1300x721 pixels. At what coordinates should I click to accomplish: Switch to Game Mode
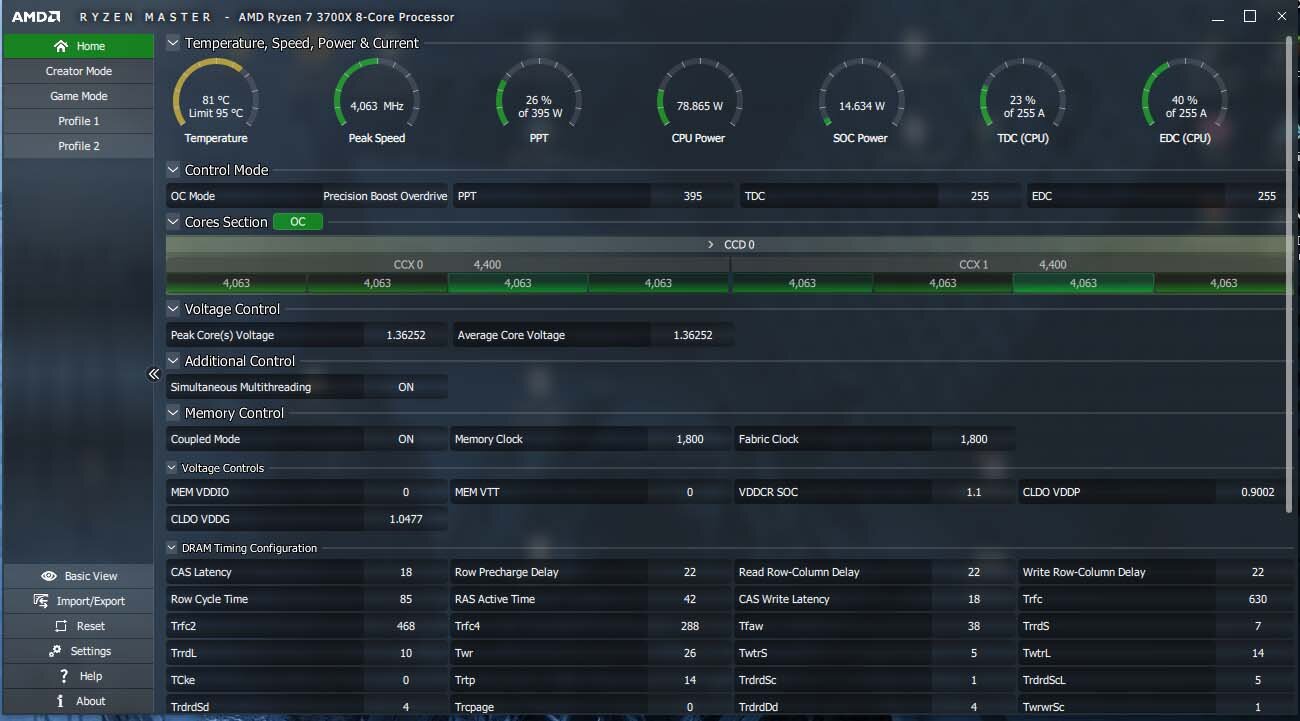[x=78, y=96]
